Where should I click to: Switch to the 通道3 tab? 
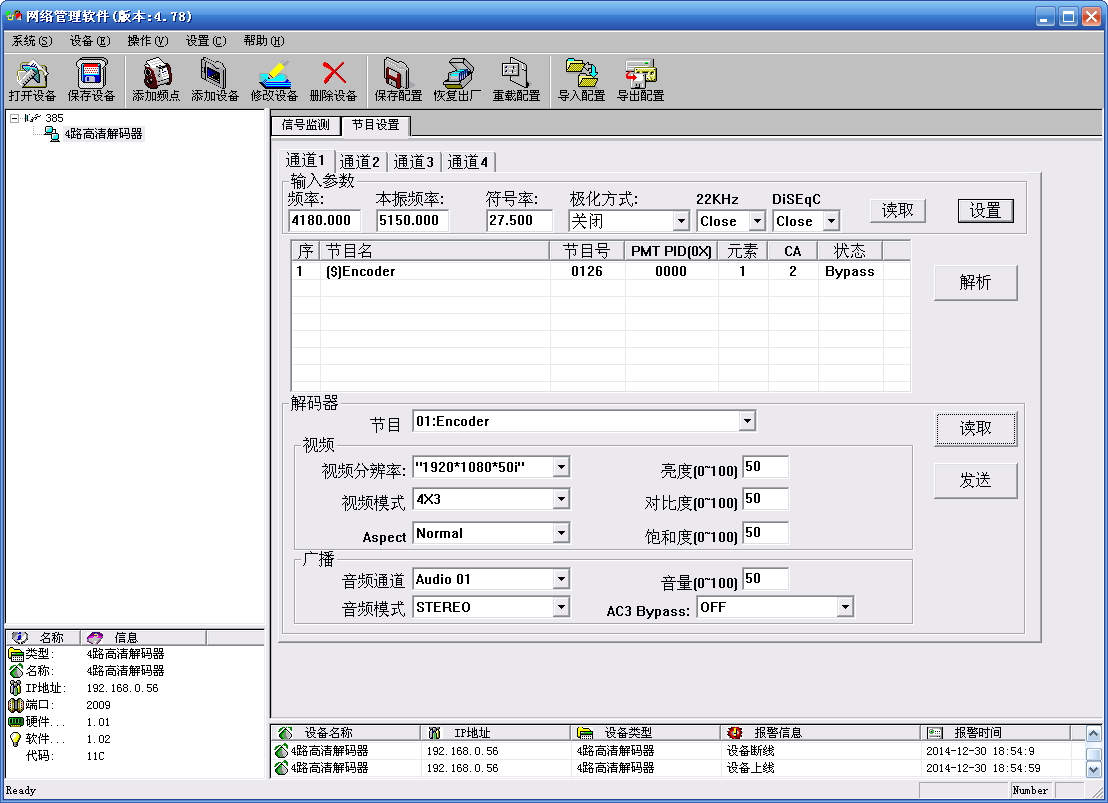[x=413, y=162]
